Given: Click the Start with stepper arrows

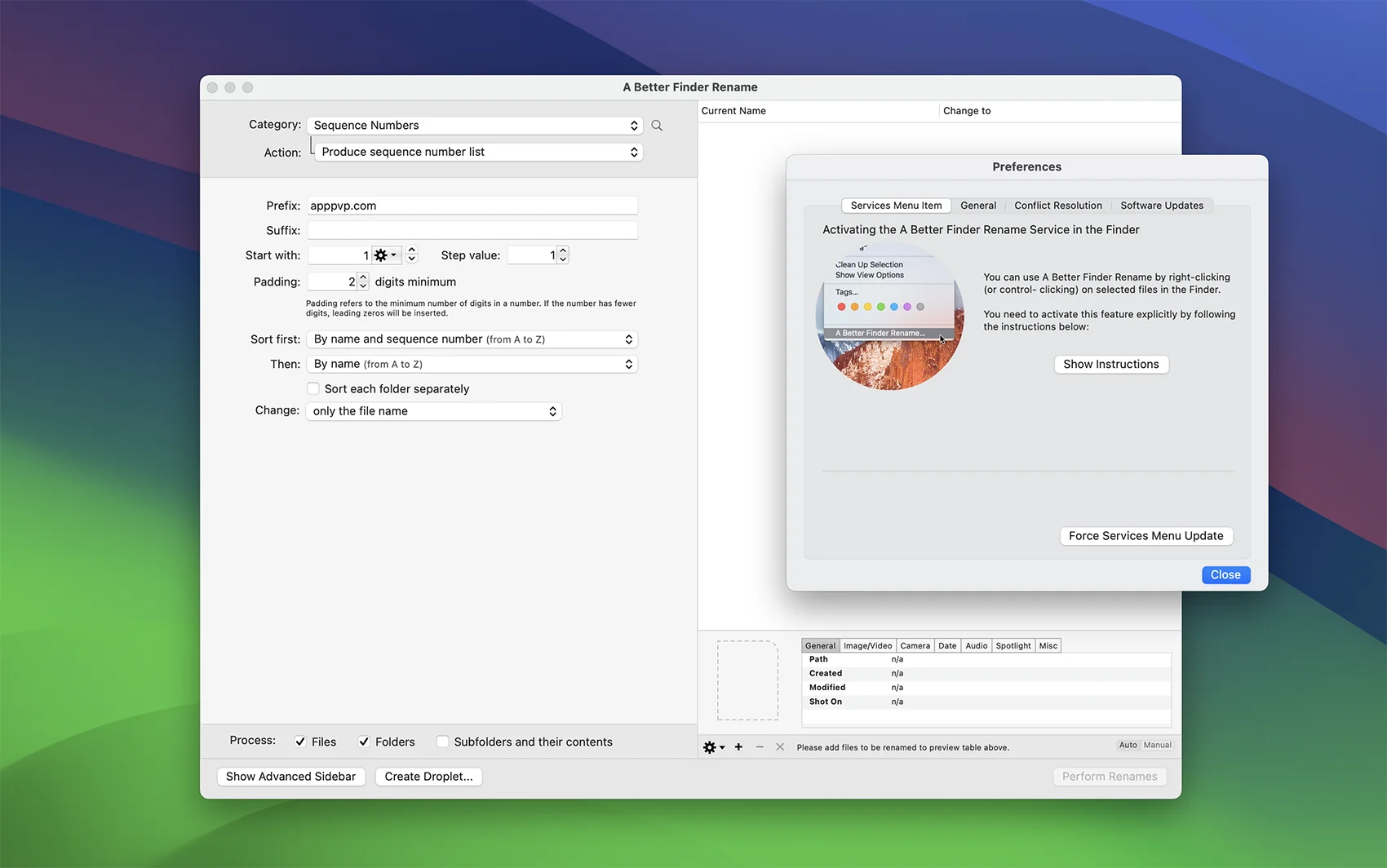Looking at the screenshot, I should 411,255.
